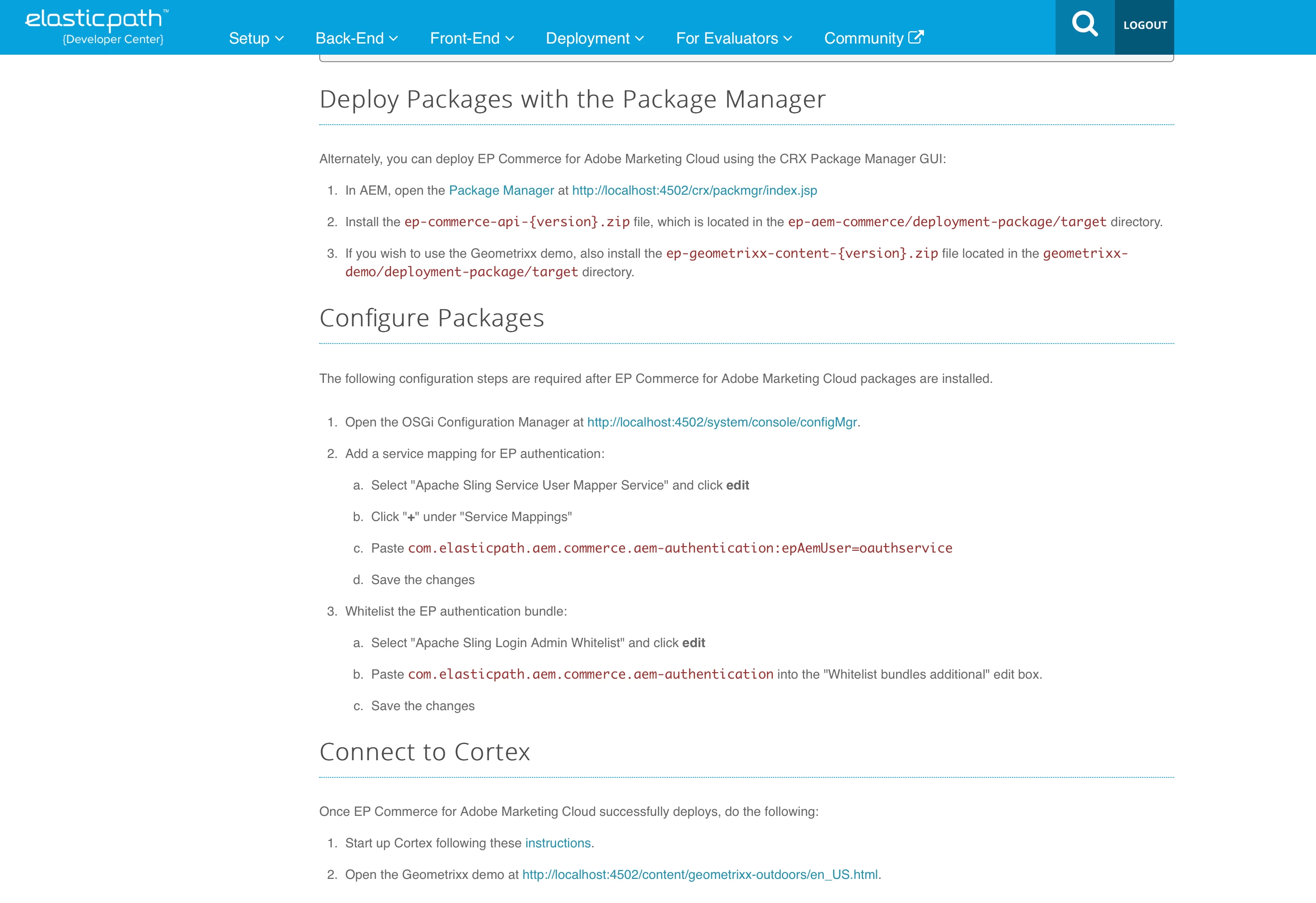Click the Deploy Packages with Package Manager heading
The width and height of the screenshot is (1316, 903).
(x=572, y=99)
